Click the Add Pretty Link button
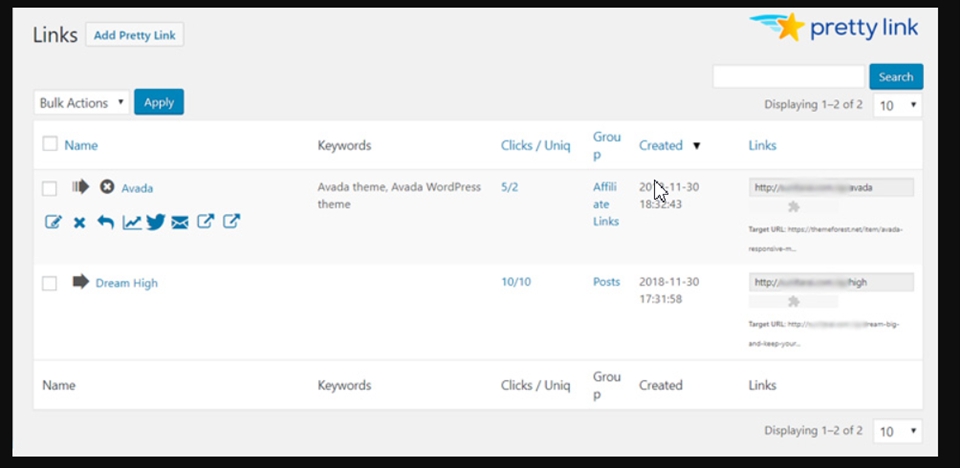Image resolution: width=960 pixels, height=468 pixels. 134,35
